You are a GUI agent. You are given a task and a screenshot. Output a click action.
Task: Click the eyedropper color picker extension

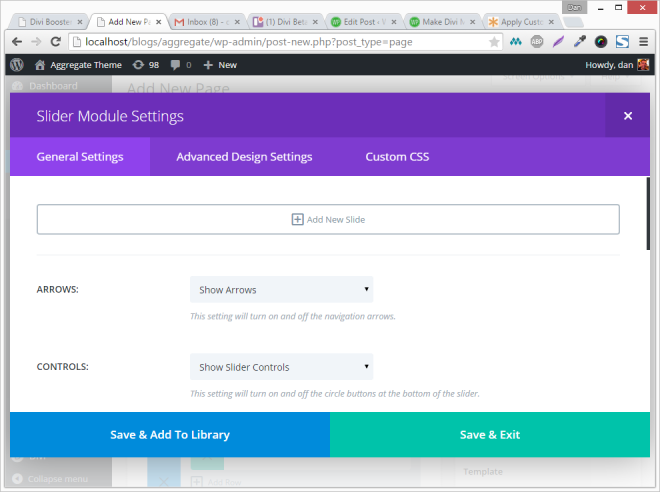(580, 42)
